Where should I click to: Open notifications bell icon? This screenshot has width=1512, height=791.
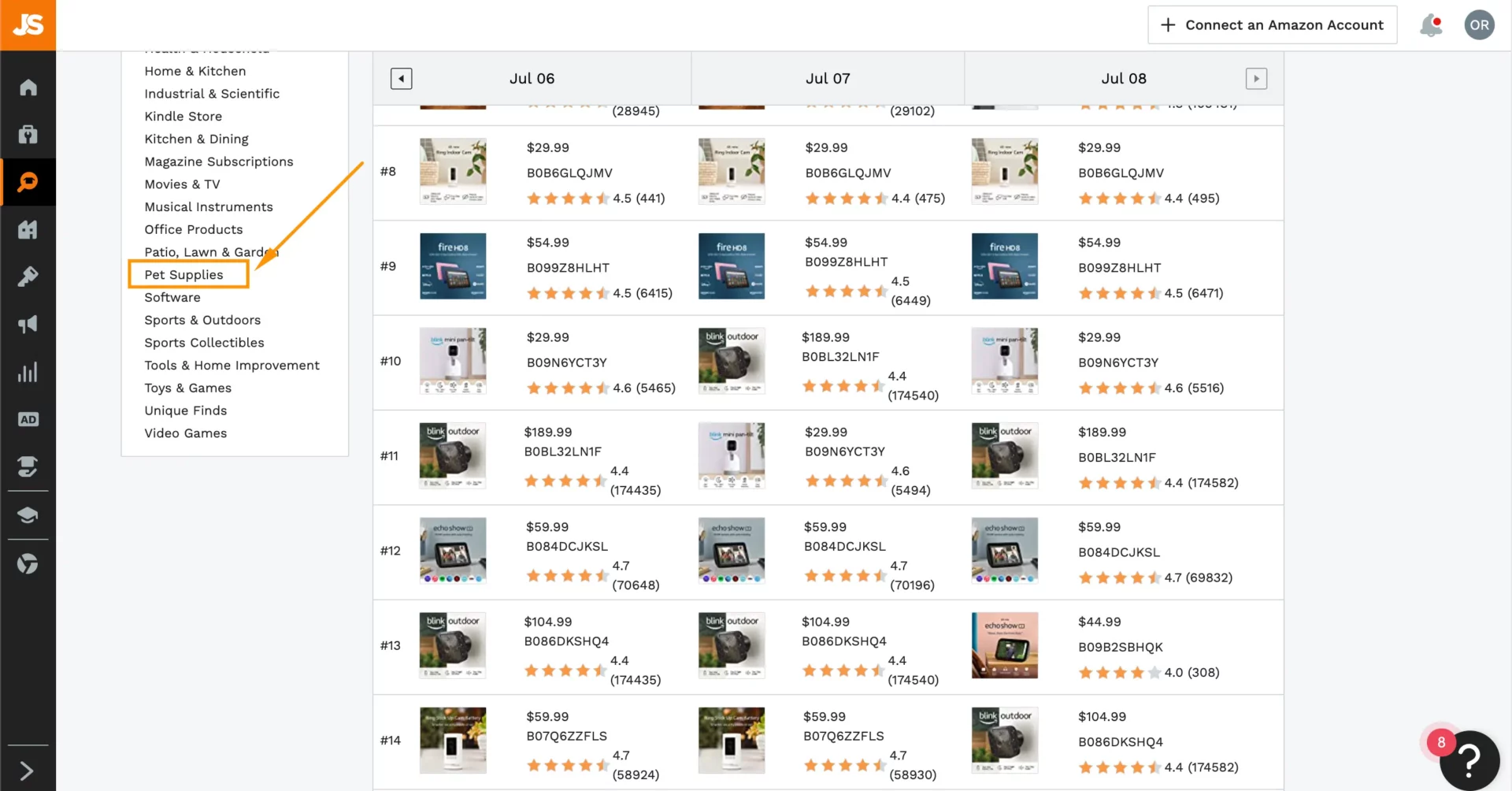click(x=1430, y=25)
